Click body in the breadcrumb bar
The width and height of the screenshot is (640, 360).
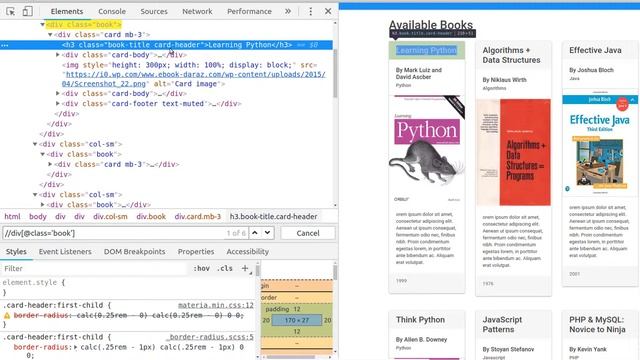click(x=38, y=216)
